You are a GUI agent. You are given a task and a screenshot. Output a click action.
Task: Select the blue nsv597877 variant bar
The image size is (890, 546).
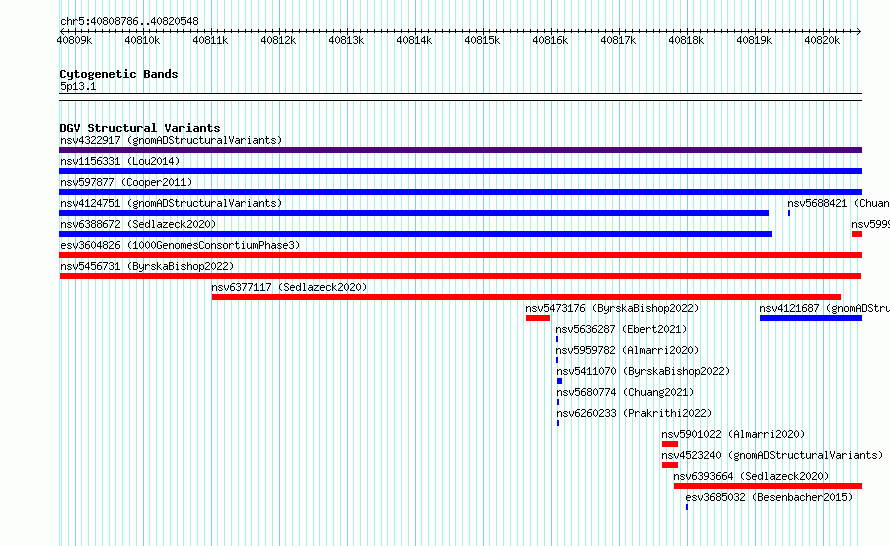pos(460,192)
